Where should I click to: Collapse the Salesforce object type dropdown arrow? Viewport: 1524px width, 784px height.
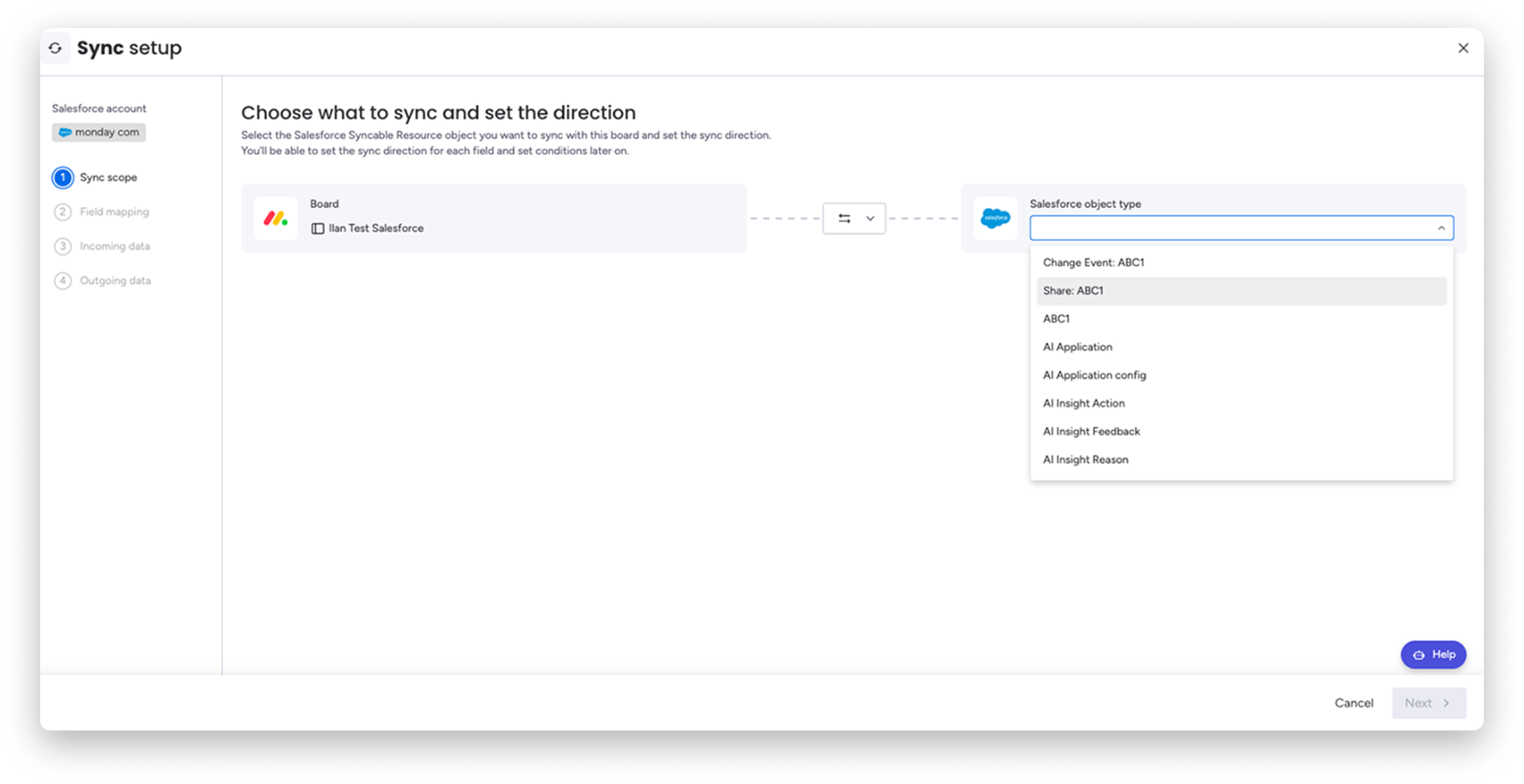point(1440,228)
